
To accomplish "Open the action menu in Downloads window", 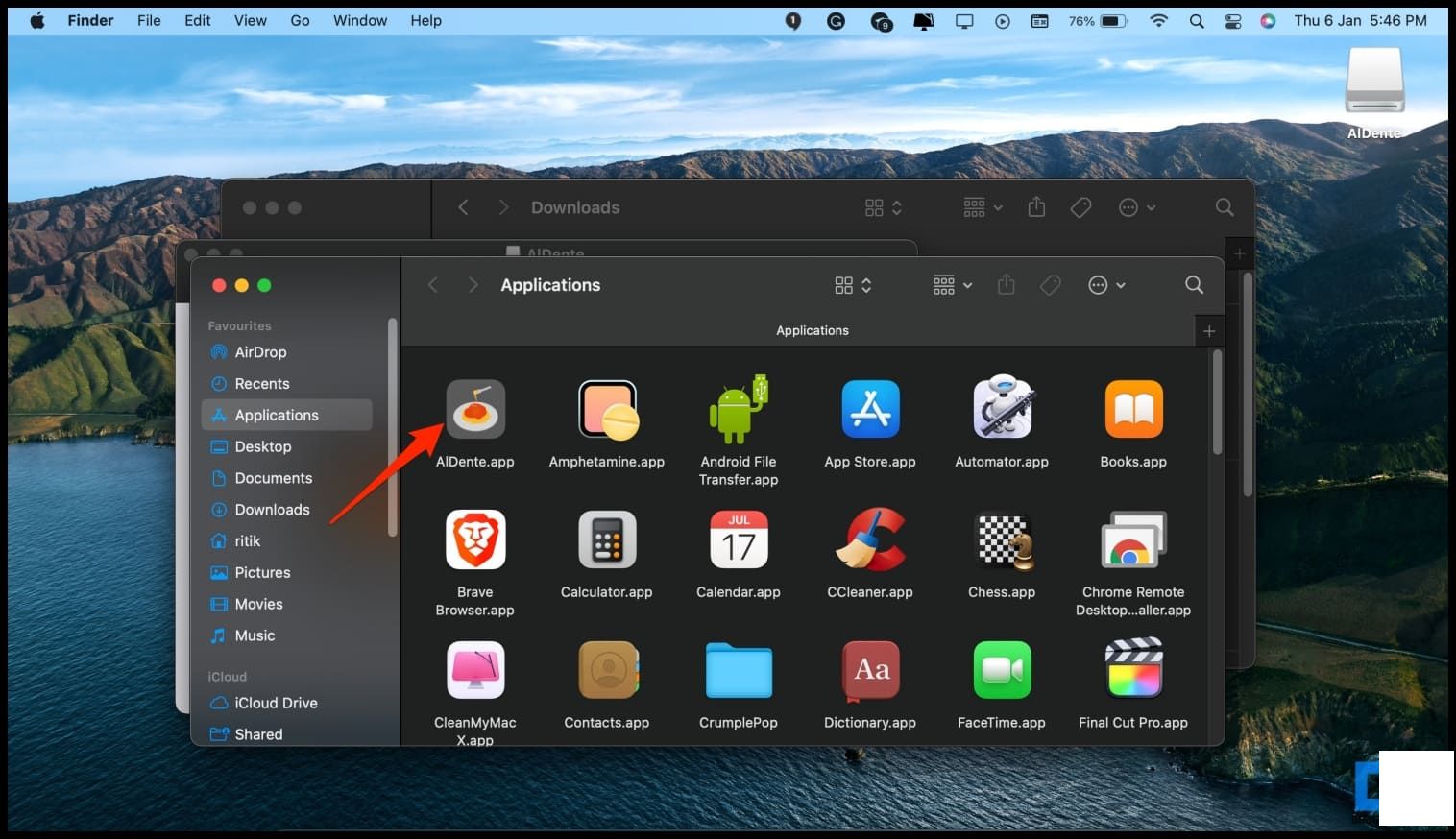I will [x=1136, y=207].
